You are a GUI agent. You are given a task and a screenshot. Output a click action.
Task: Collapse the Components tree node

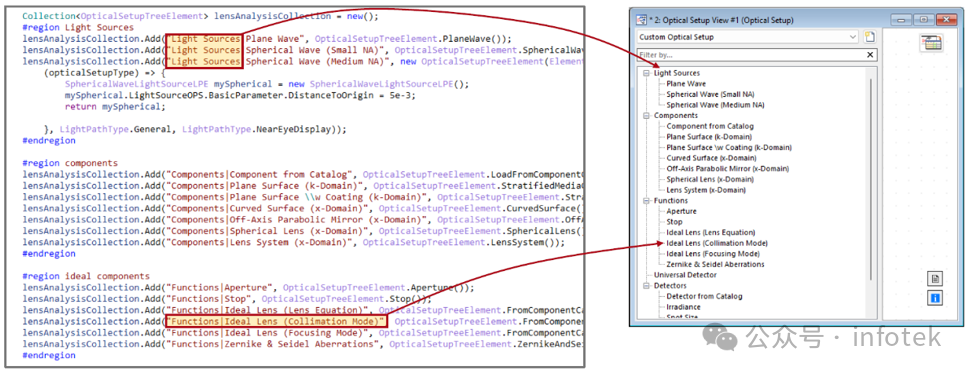tap(647, 116)
